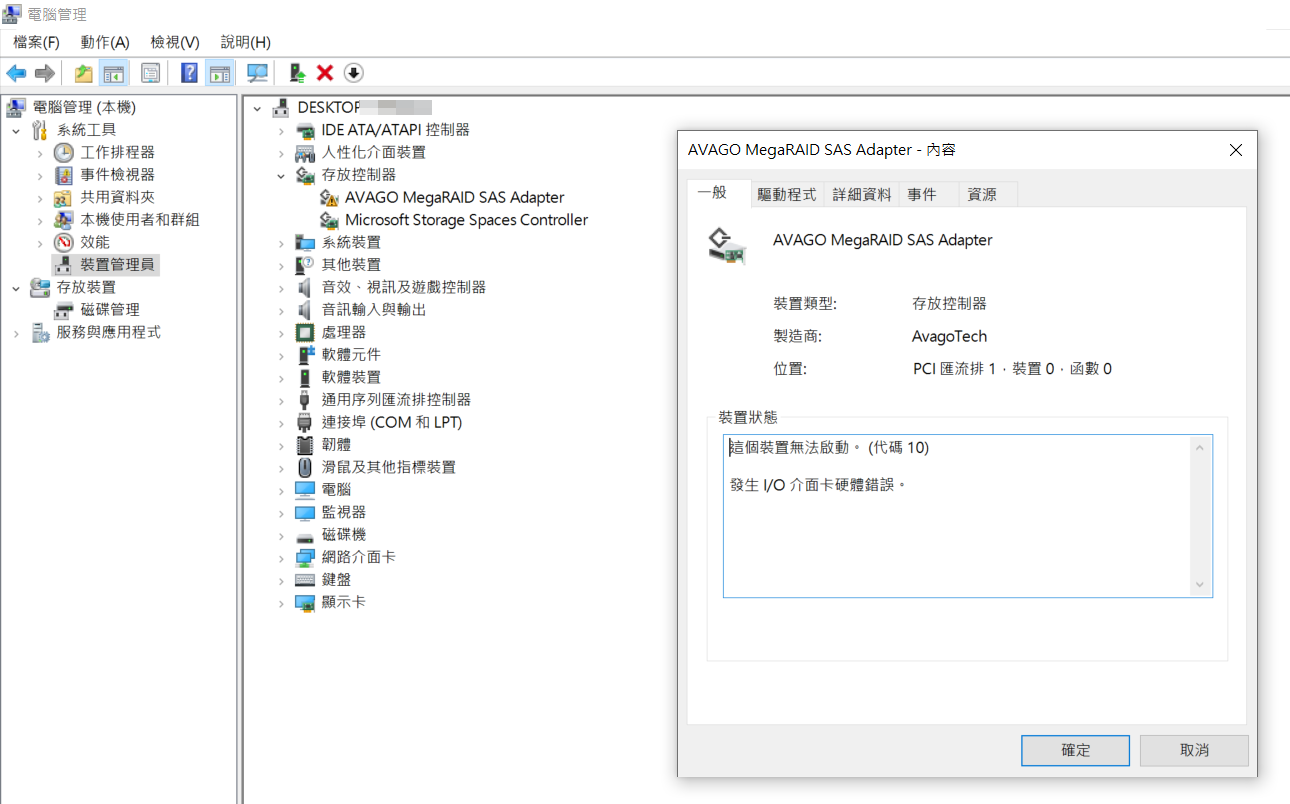Image resolution: width=1290 pixels, height=804 pixels.
Task: Select 軟體裝置 in the device list
Action: 351,377
